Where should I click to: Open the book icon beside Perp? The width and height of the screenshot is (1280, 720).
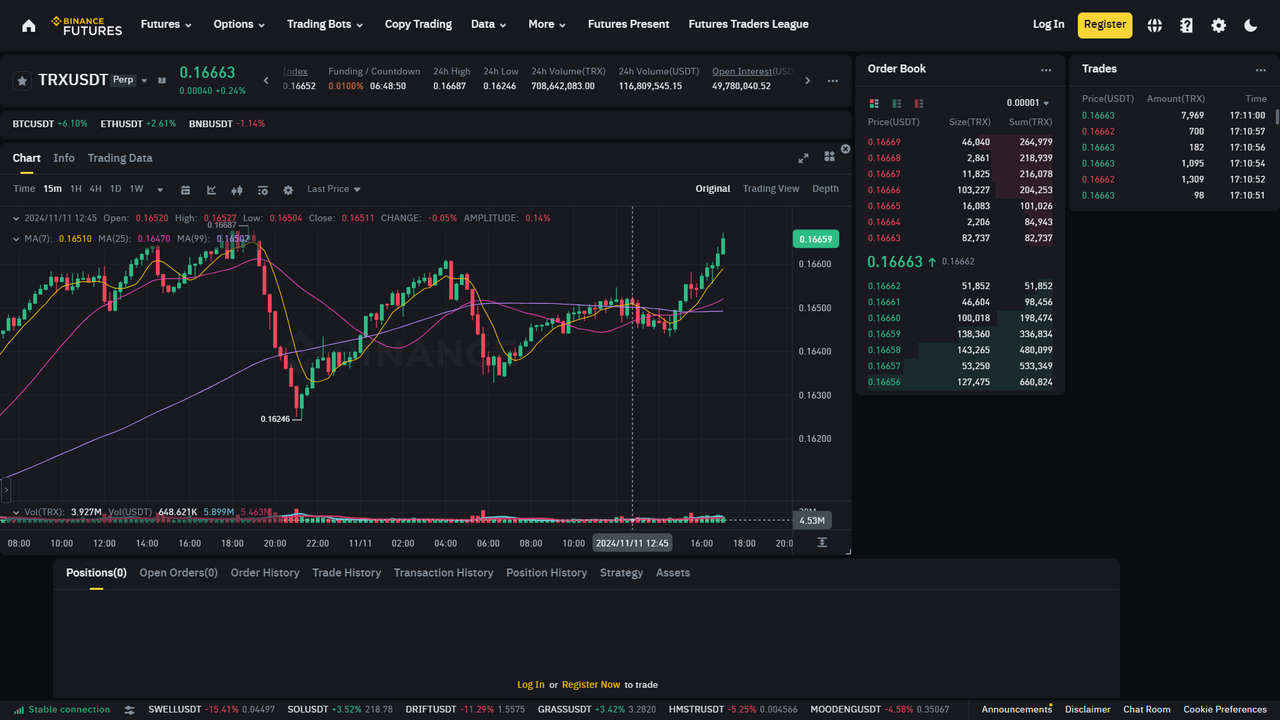[x=161, y=80]
